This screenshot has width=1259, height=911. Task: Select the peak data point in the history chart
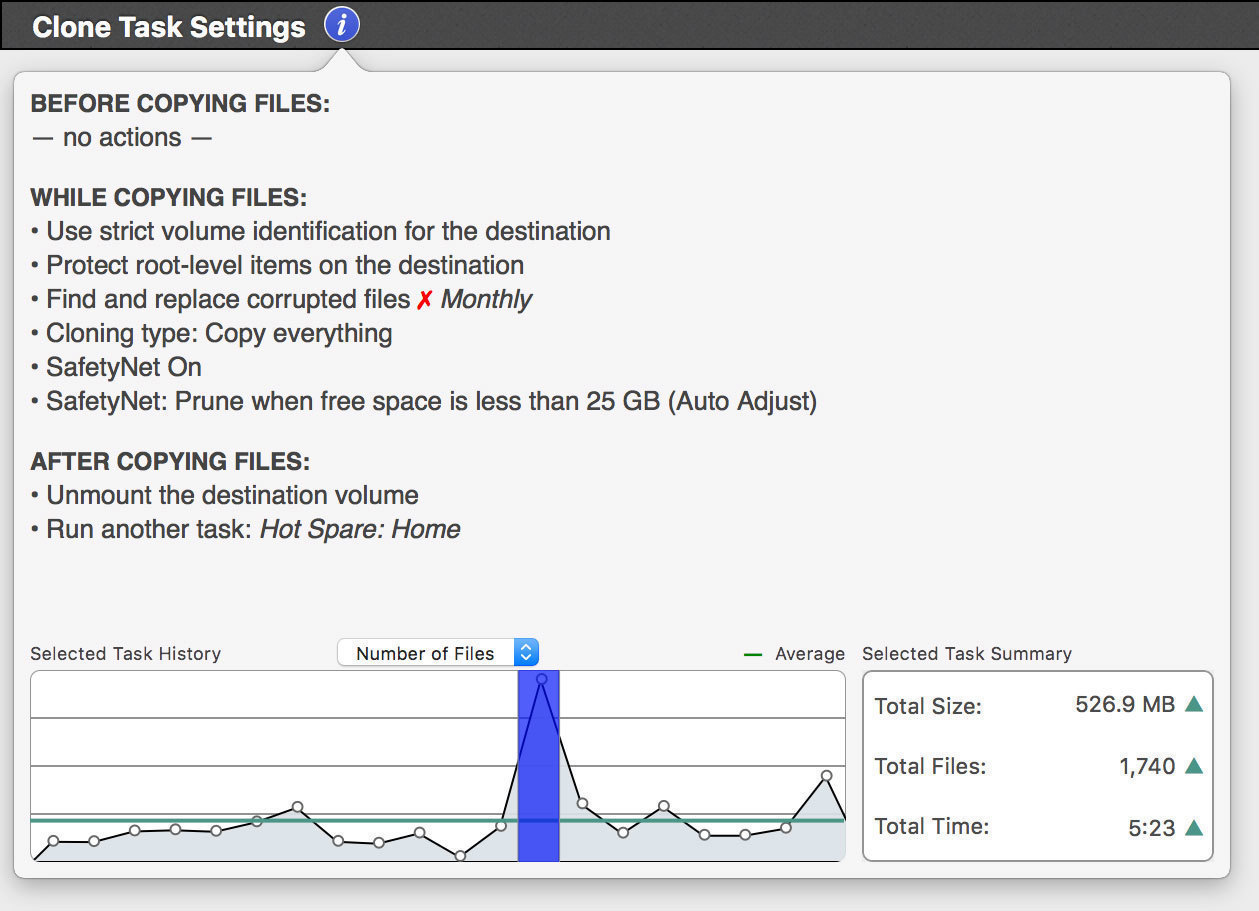click(541, 679)
